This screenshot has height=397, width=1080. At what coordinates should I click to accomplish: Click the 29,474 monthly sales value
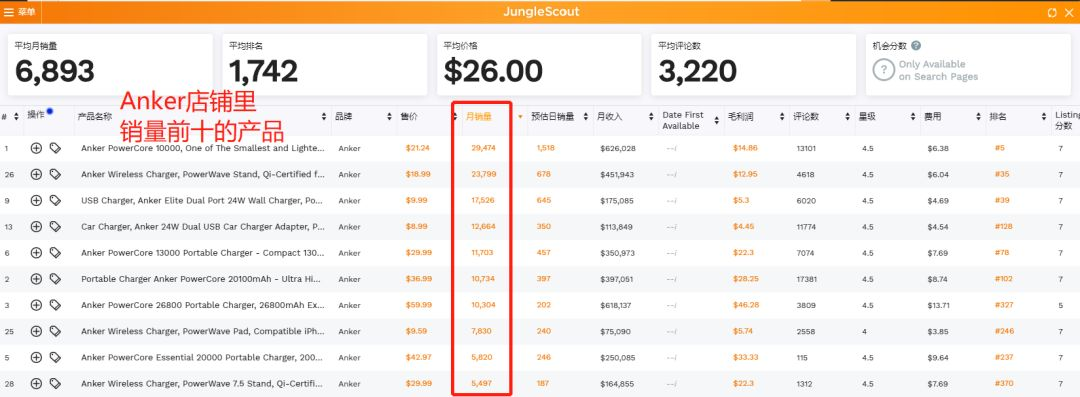click(x=484, y=148)
